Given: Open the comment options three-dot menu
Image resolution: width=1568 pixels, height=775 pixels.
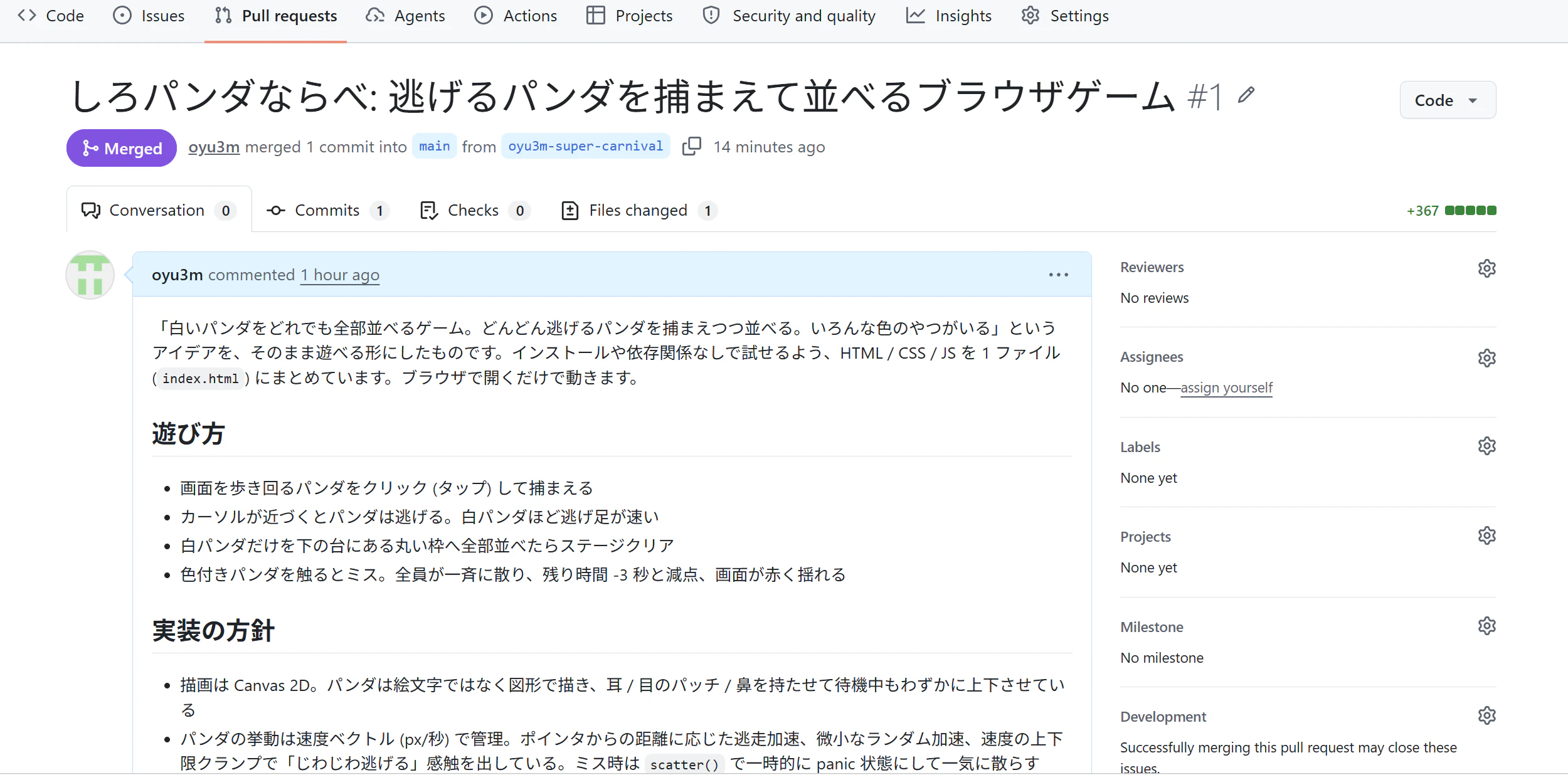Looking at the screenshot, I should click(1059, 275).
